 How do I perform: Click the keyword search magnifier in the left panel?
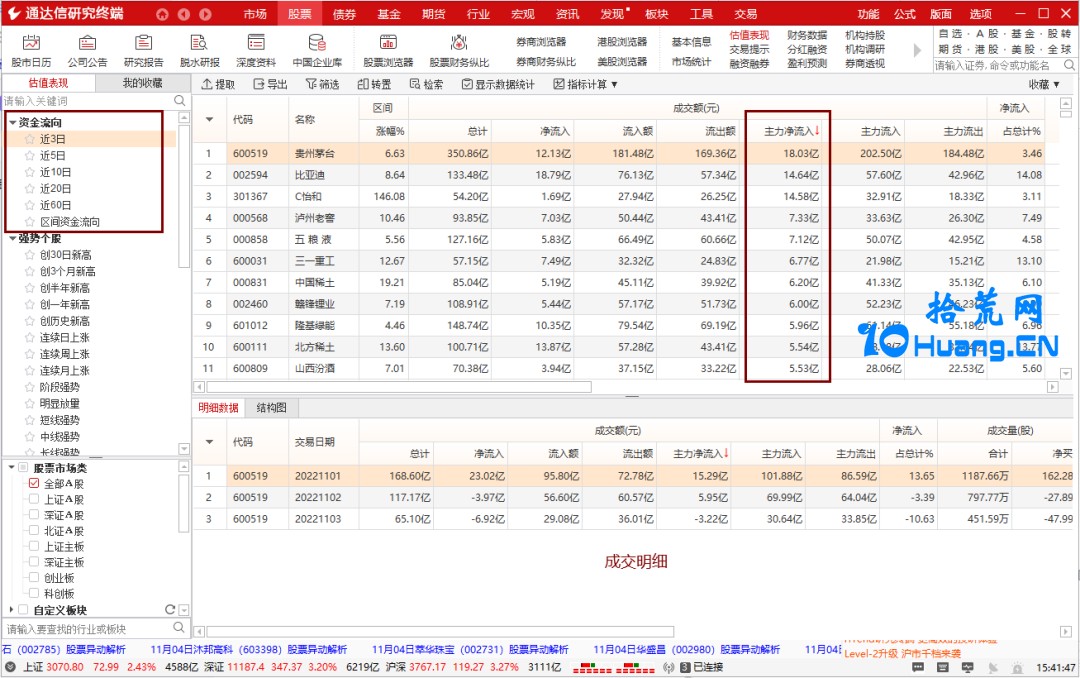pos(180,101)
